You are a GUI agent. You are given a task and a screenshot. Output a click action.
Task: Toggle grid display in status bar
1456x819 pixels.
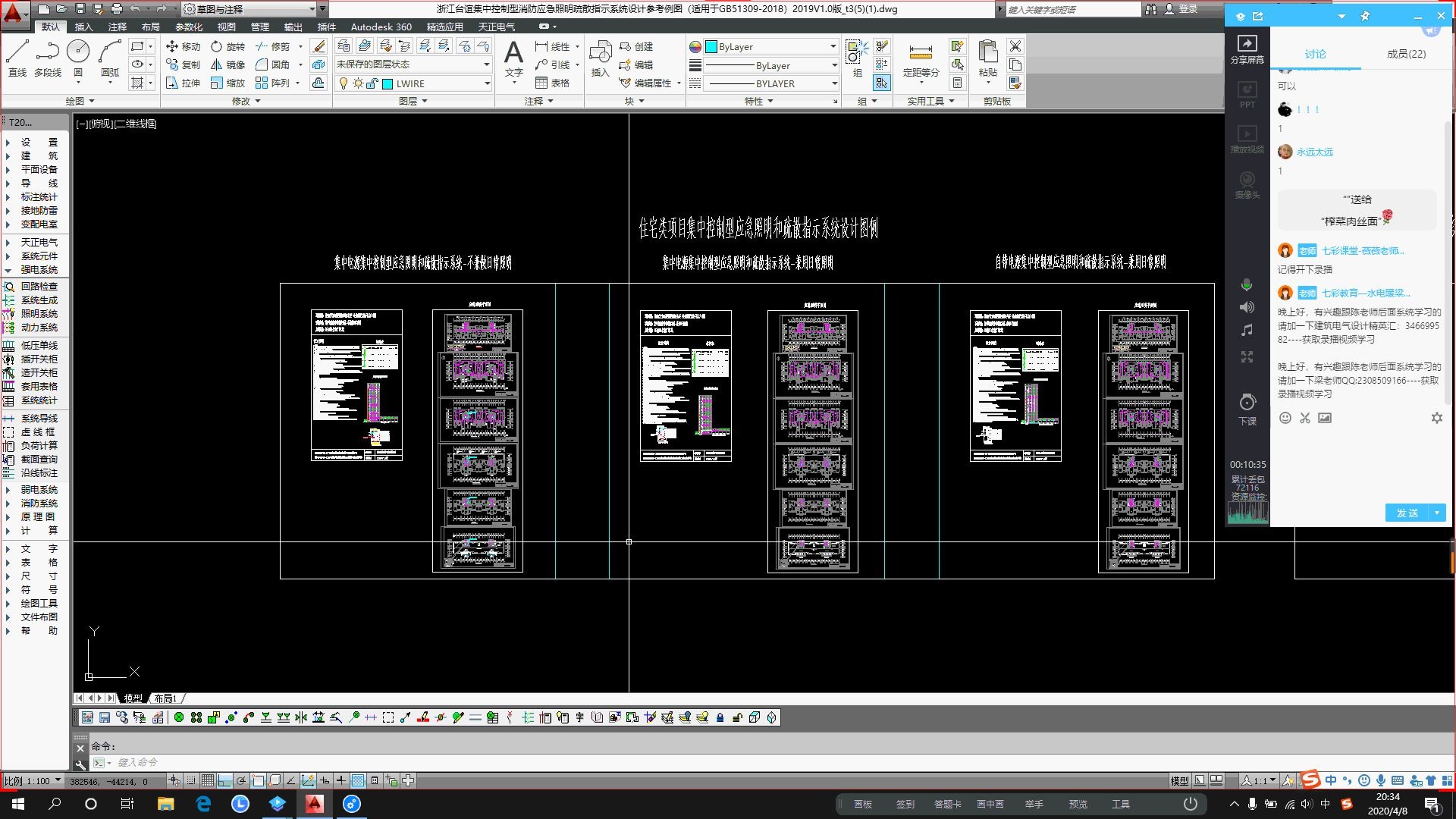pyautogui.click(x=208, y=780)
